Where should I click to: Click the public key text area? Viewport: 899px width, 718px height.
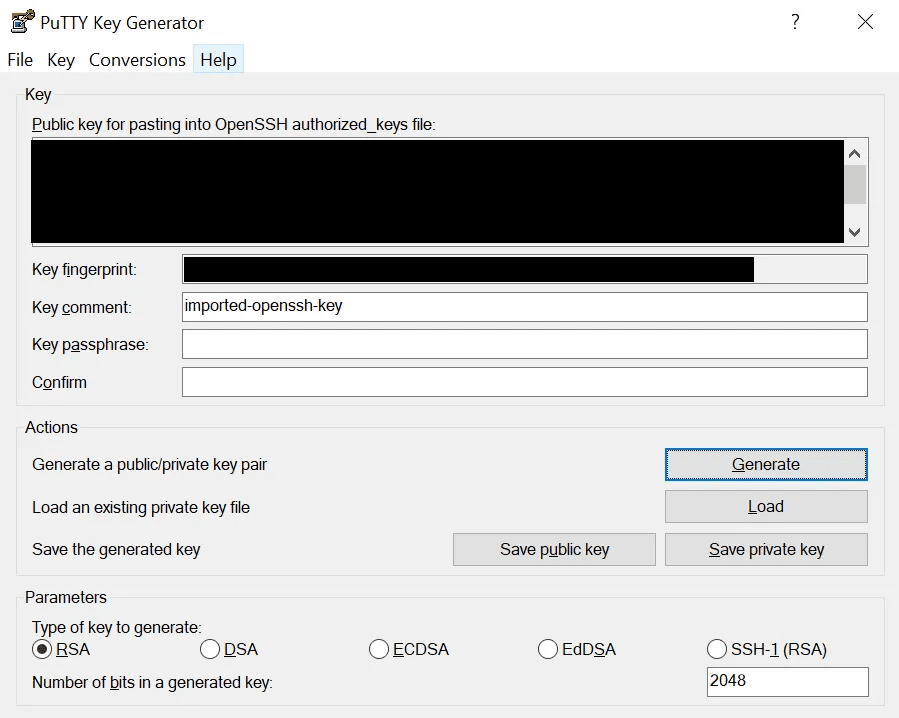[x=437, y=192]
